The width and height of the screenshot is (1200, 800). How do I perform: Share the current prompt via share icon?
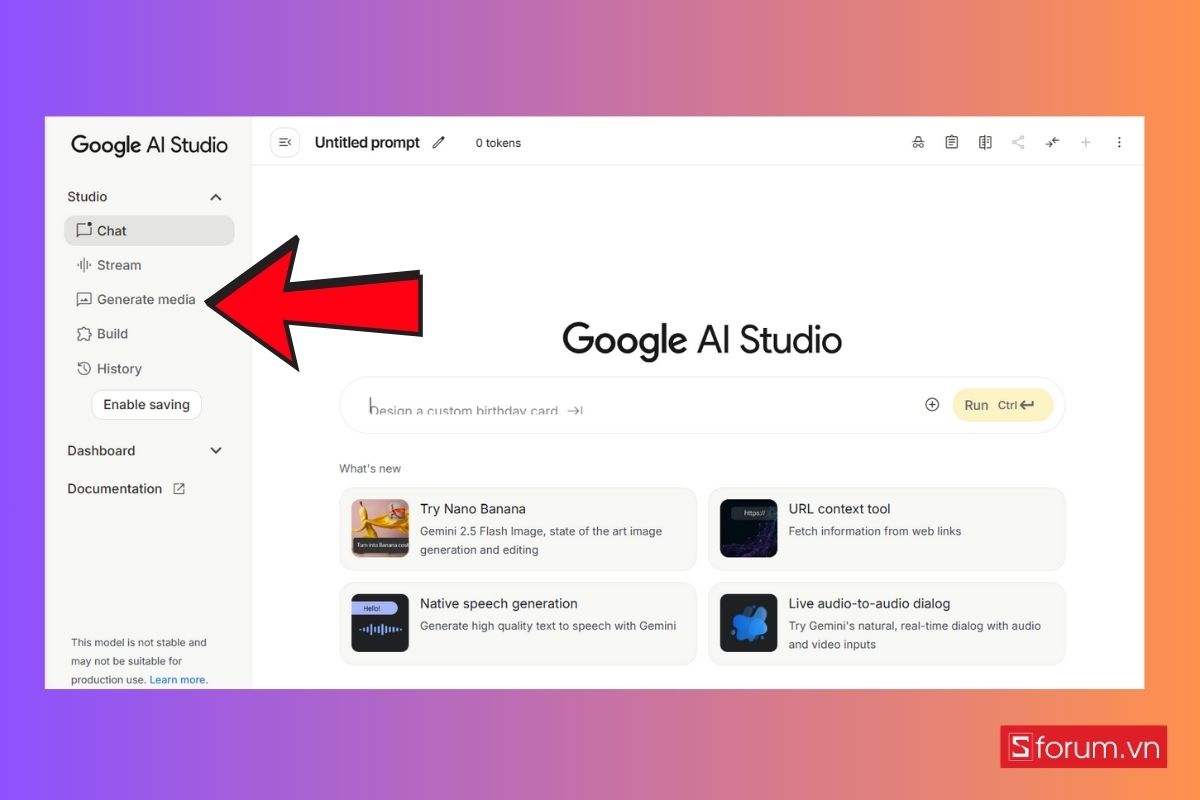pyautogui.click(x=1018, y=142)
